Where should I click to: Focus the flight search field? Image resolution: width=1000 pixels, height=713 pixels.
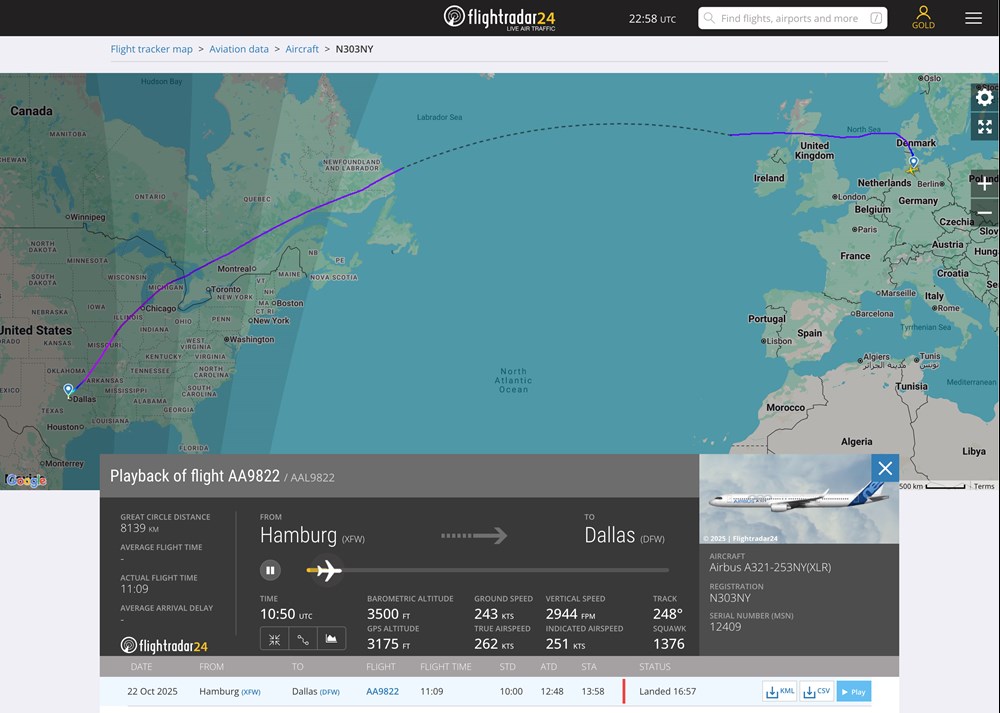pyautogui.click(x=789, y=18)
